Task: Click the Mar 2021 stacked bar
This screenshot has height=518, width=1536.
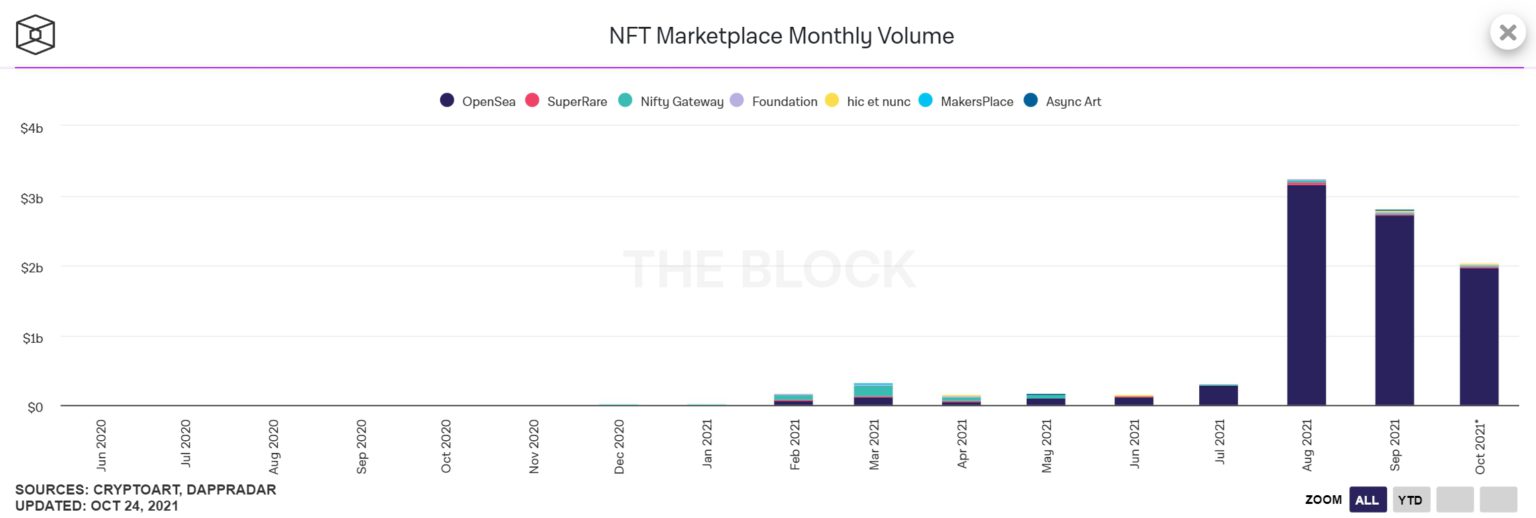Action: point(873,394)
